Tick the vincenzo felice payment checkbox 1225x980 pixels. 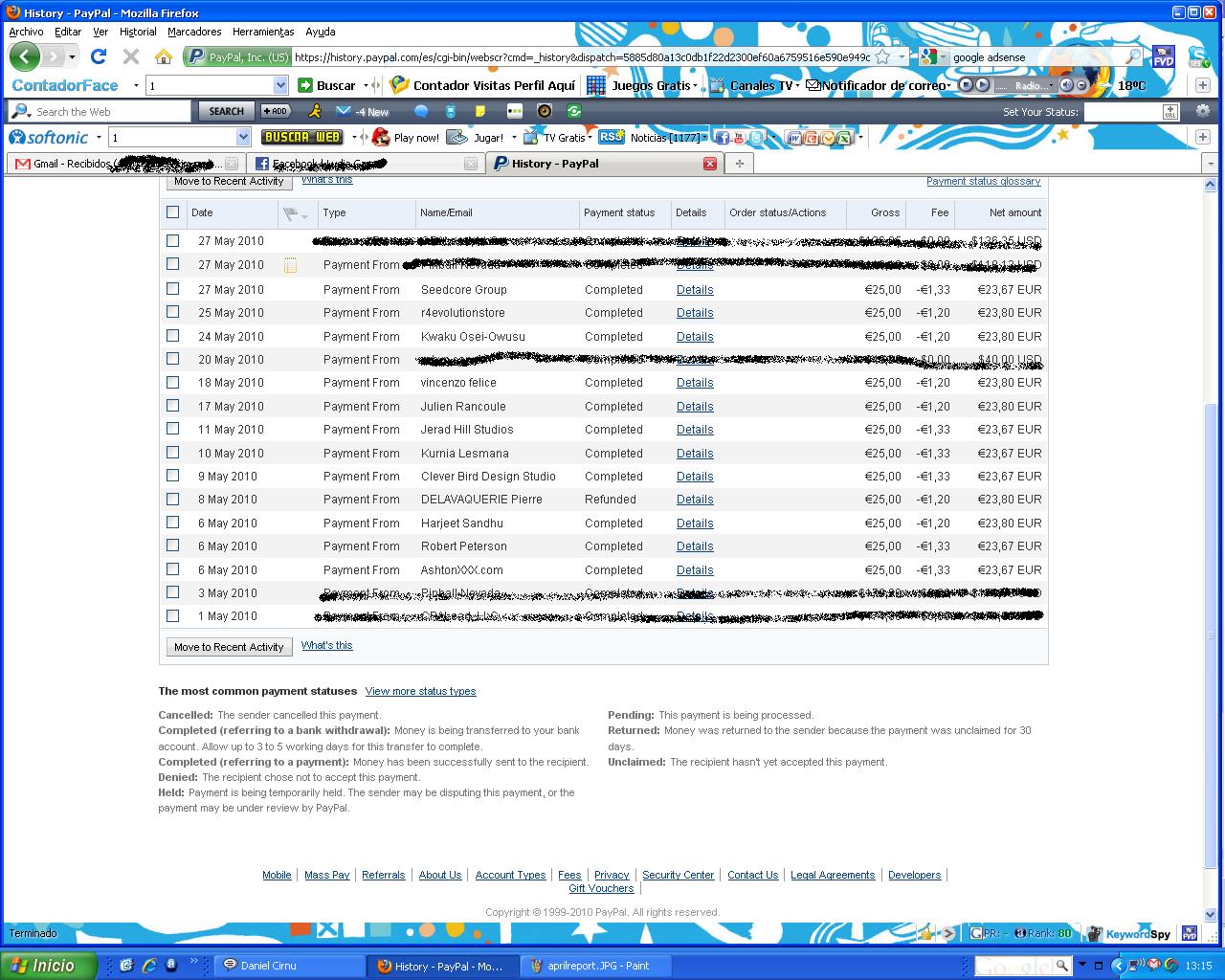coord(172,382)
